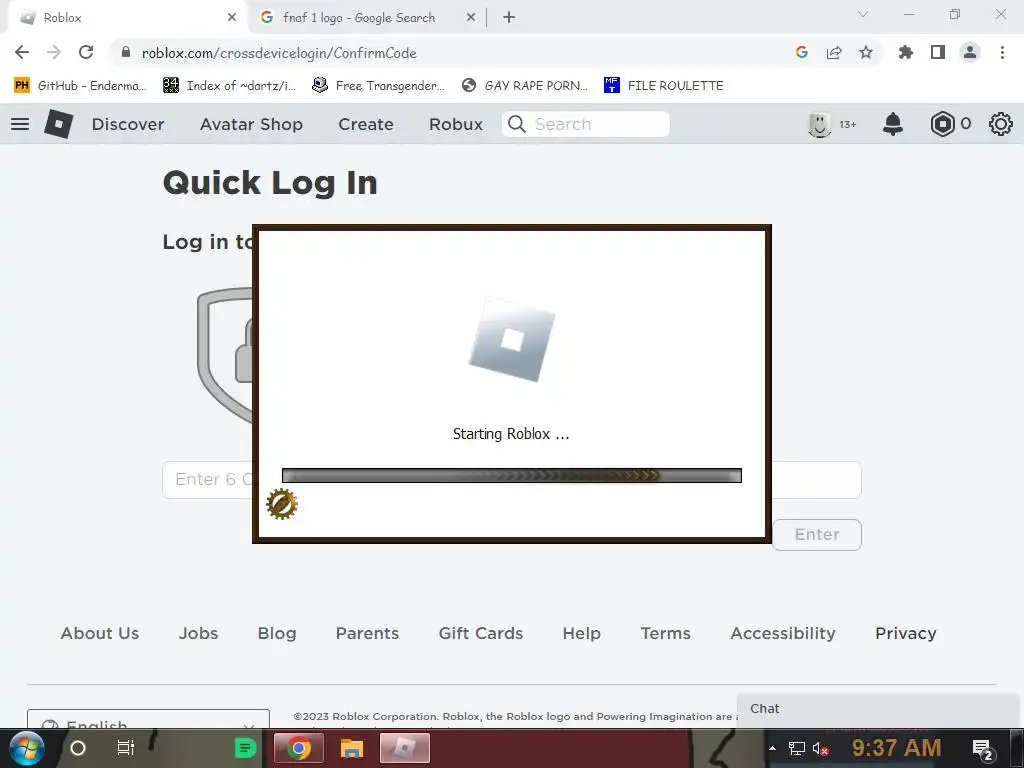Open the Create page
Screen dimensions: 1024x768
(366, 124)
